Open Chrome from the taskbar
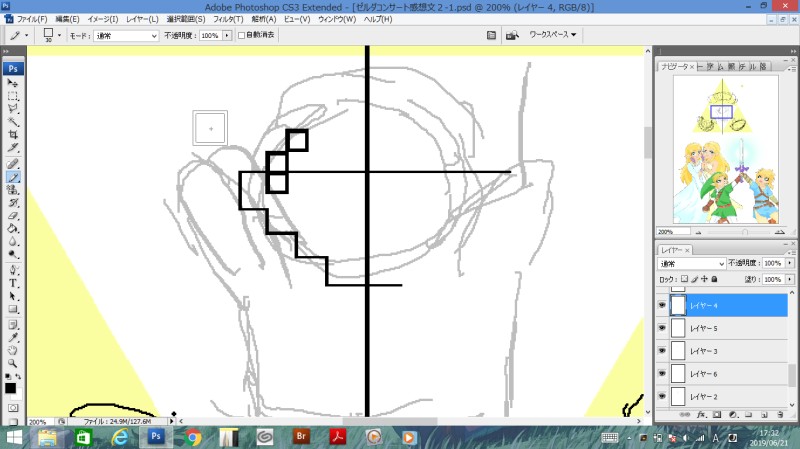The image size is (800, 449). click(192, 437)
